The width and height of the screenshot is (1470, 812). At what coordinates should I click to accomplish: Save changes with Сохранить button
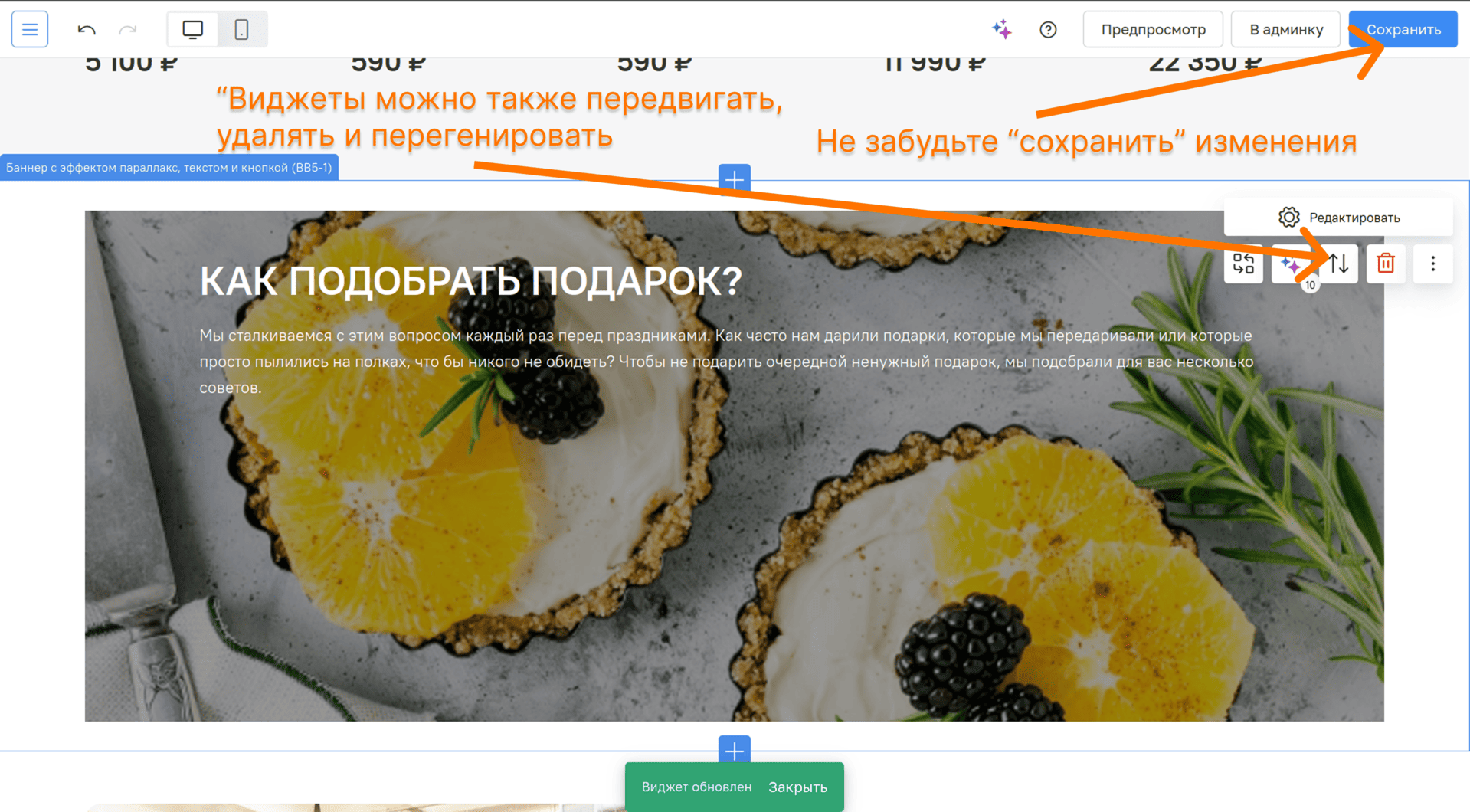(x=1403, y=30)
